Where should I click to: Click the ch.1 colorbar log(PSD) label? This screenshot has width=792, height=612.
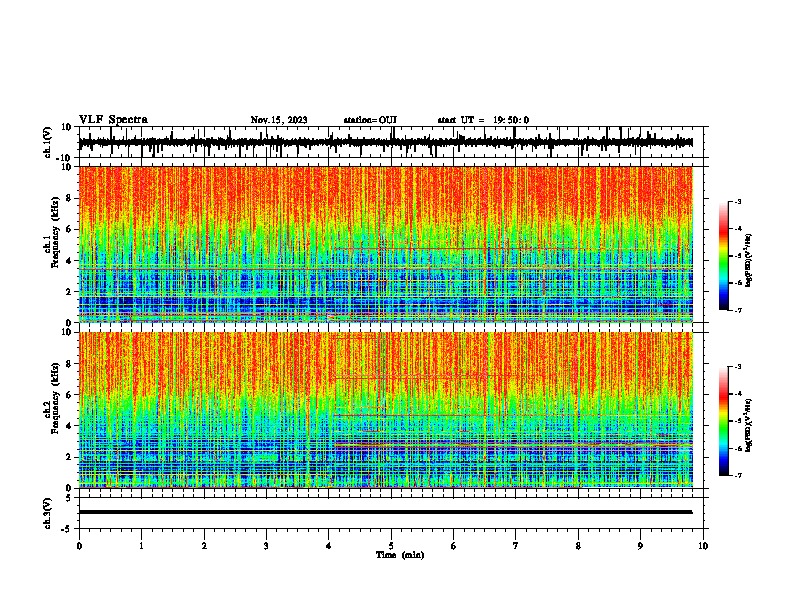(749, 260)
